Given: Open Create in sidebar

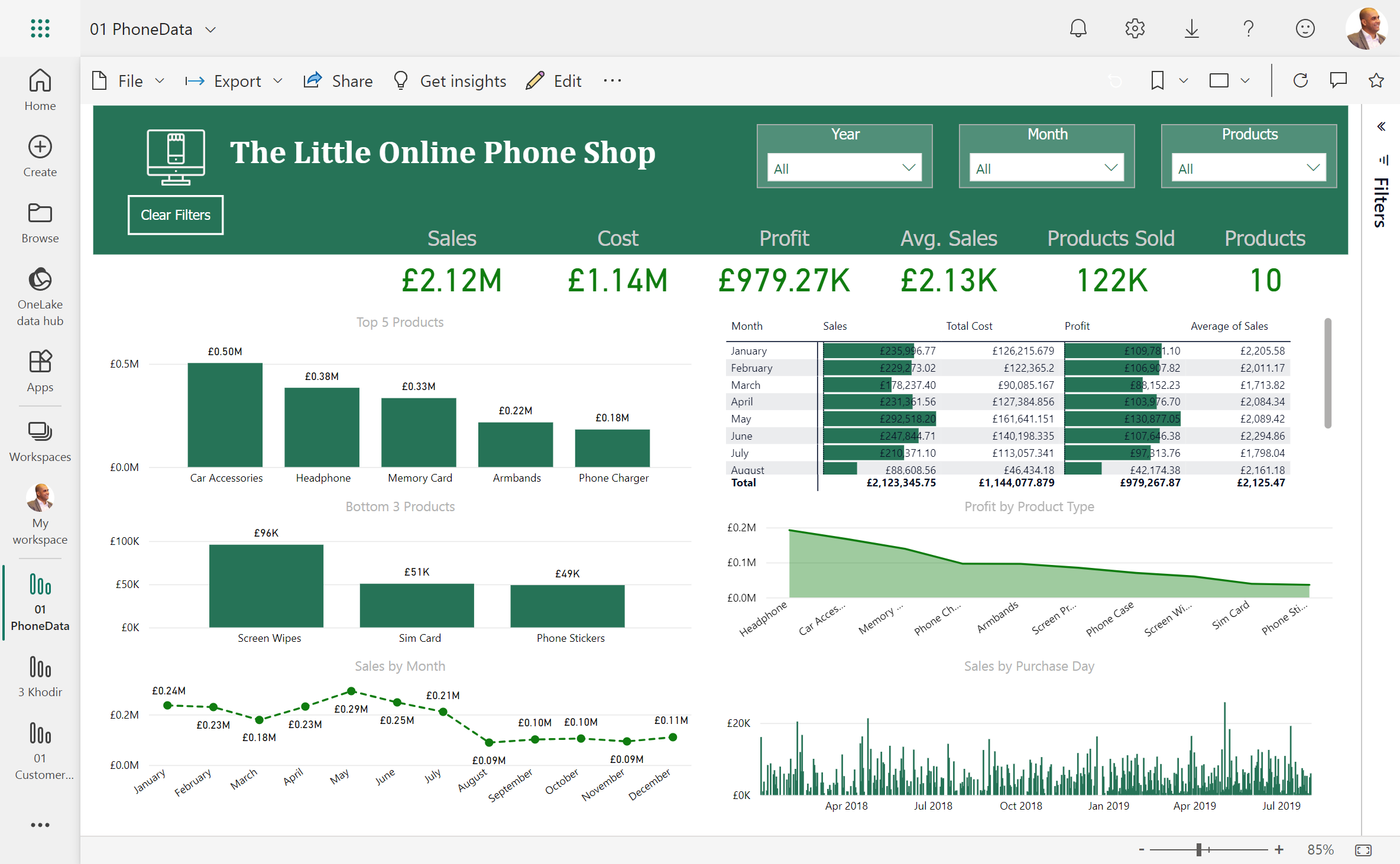Looking at the screenshot, I should [x=40, y=156].
